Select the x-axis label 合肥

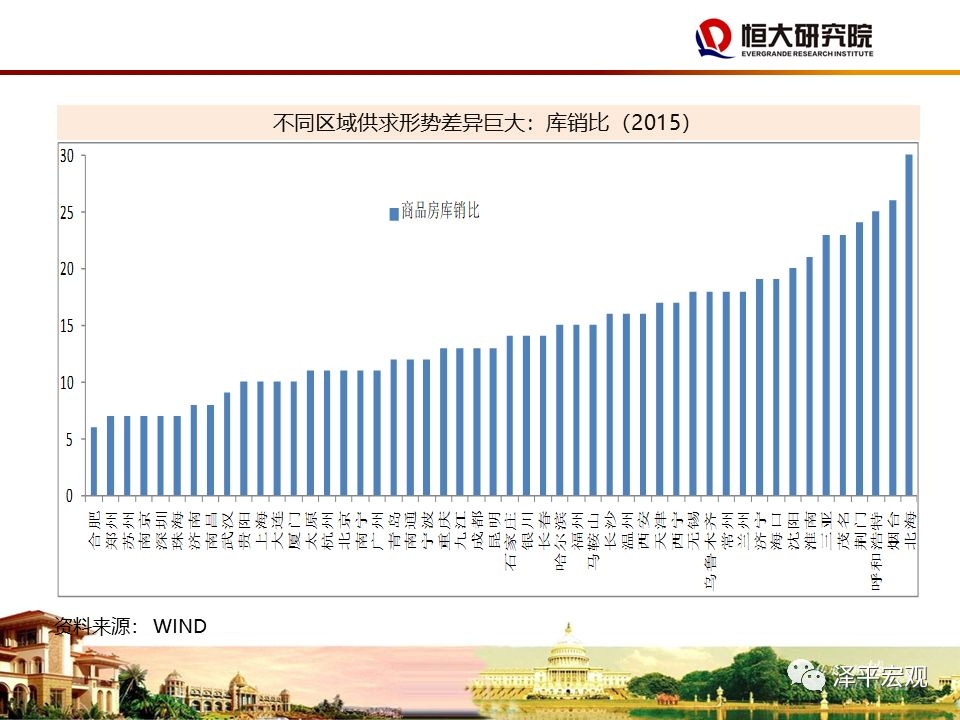coord(94,532)
